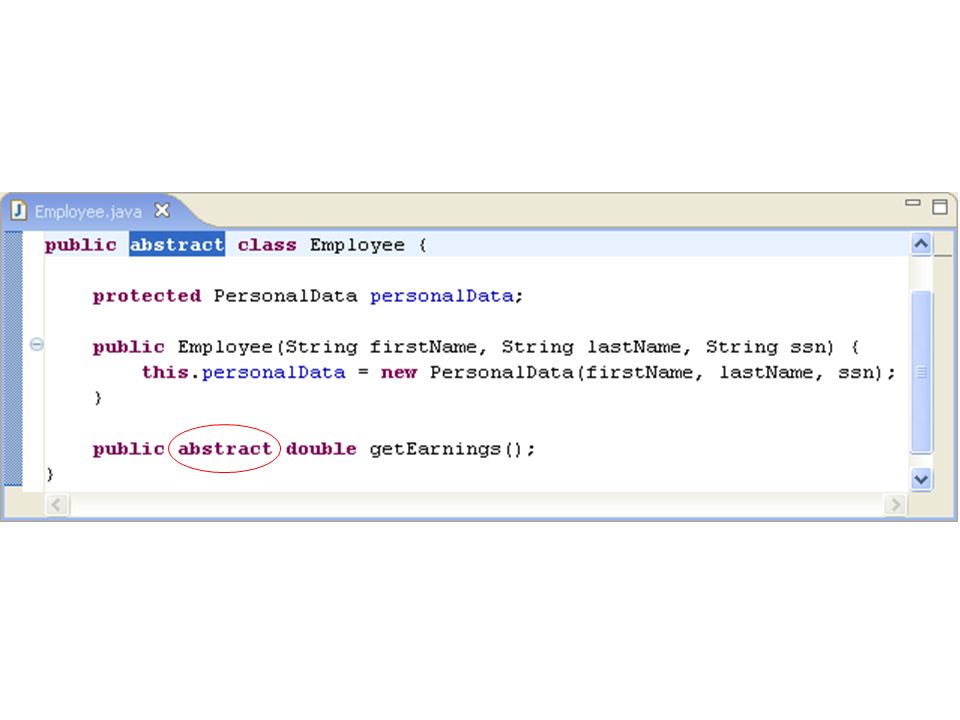Viewport: 960px width, 720px height.
Task: Click the horizontal scrollbar left arrow
Action: 57,504
